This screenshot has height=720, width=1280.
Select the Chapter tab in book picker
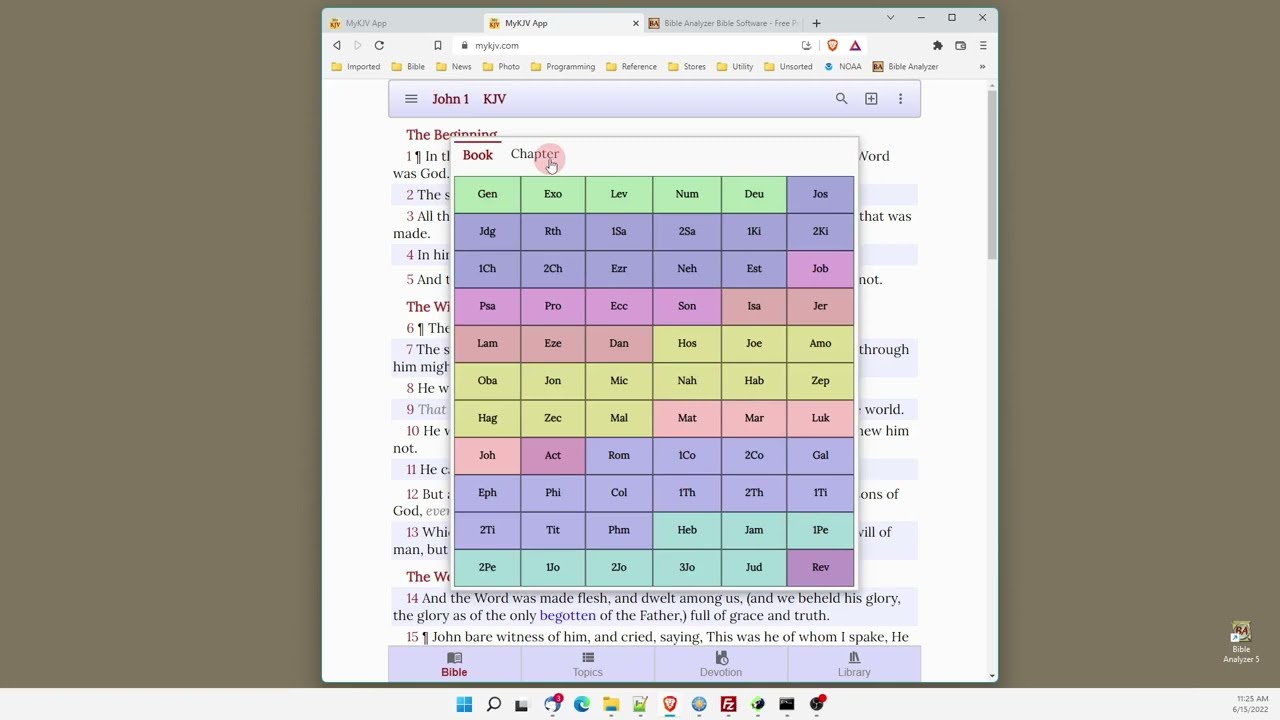[535, 154]
